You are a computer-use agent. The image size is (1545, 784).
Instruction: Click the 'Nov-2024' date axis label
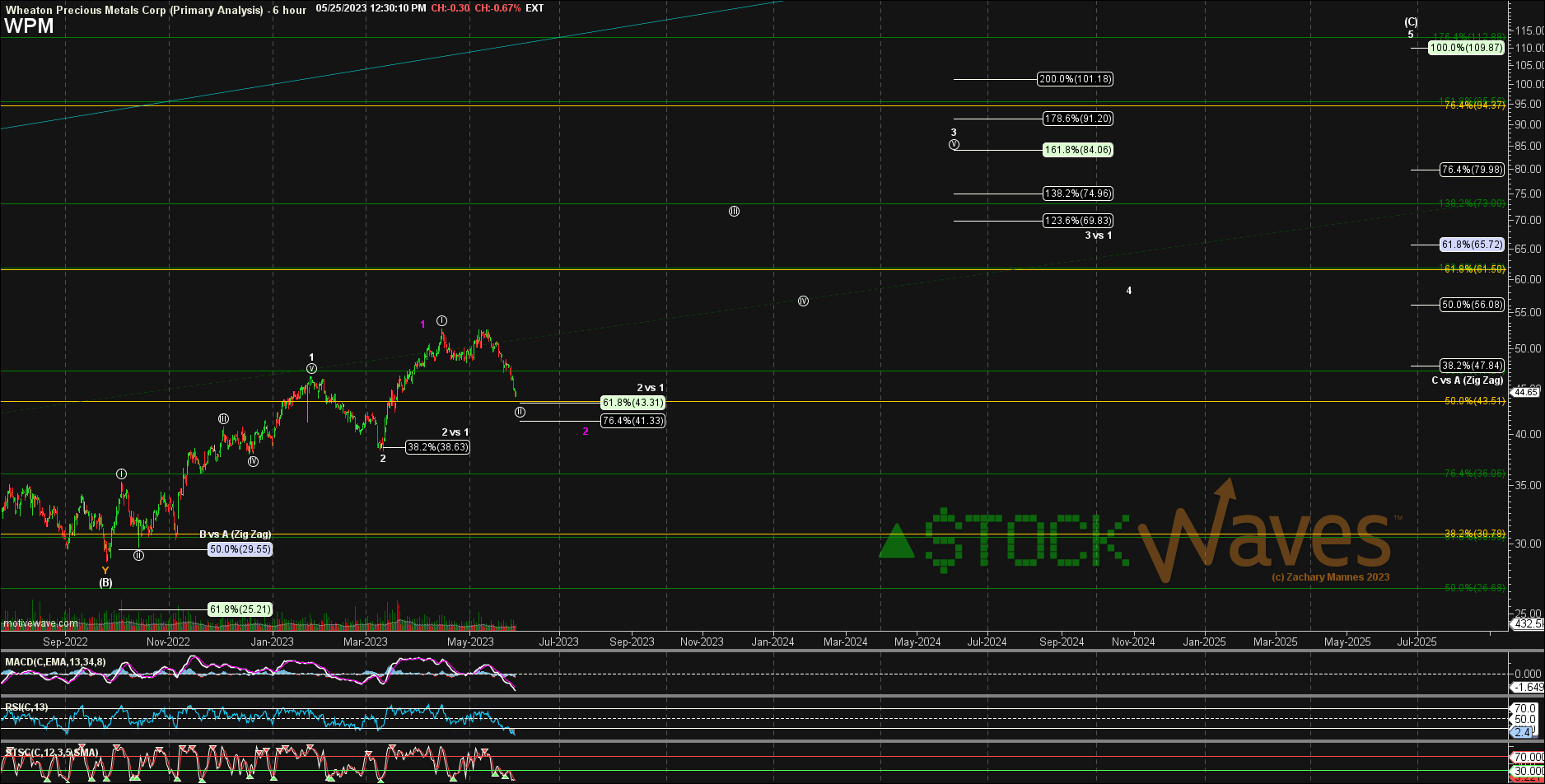[1133, 642]
